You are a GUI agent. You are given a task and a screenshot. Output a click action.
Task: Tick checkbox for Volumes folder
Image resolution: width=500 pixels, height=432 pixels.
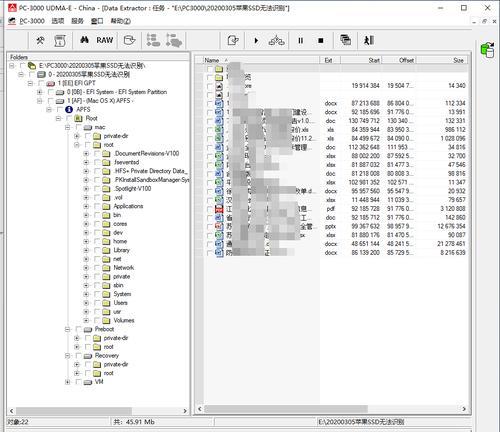coord(97,321)
